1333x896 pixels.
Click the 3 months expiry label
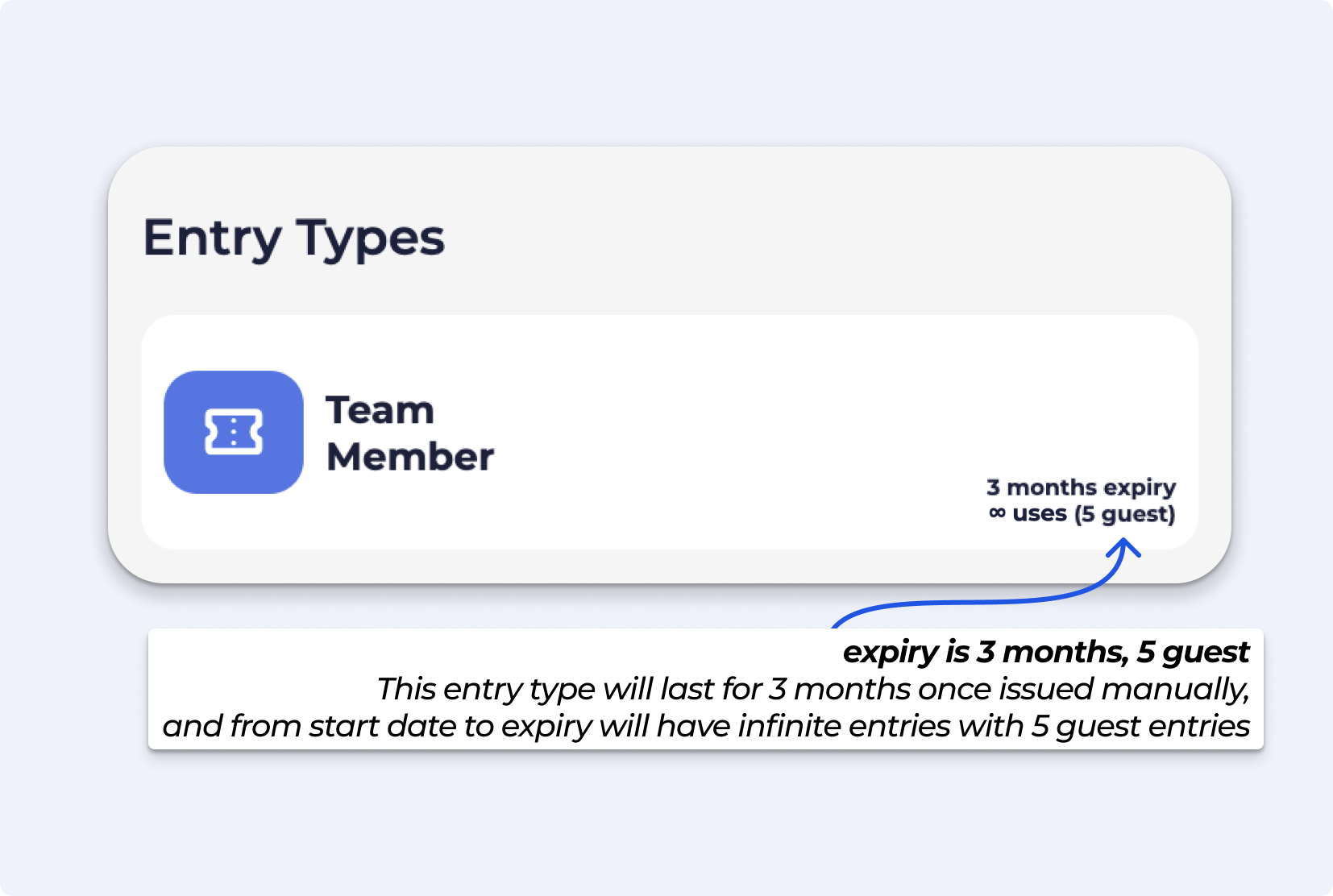click(x=1081, y=487)
